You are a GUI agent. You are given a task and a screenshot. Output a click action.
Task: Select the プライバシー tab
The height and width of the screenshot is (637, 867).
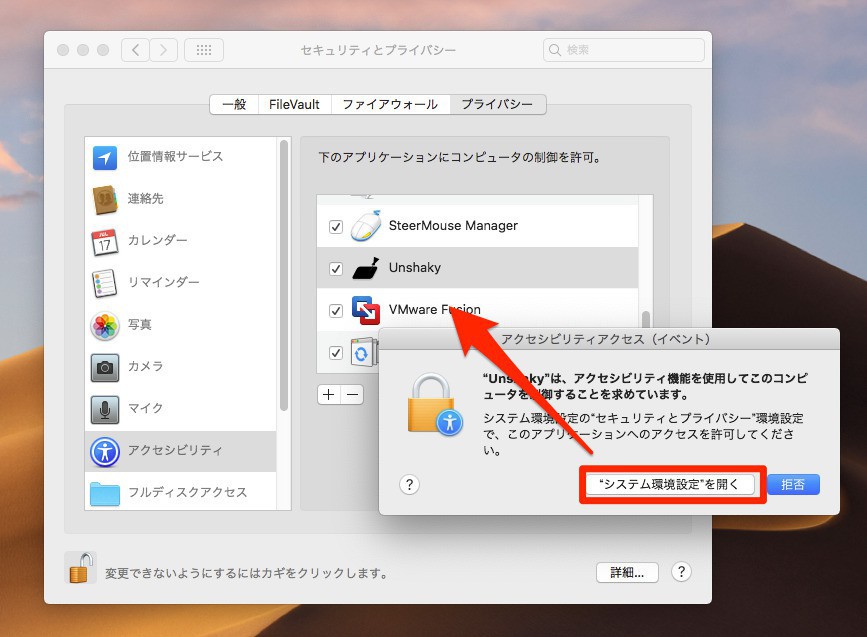point(498,105)
